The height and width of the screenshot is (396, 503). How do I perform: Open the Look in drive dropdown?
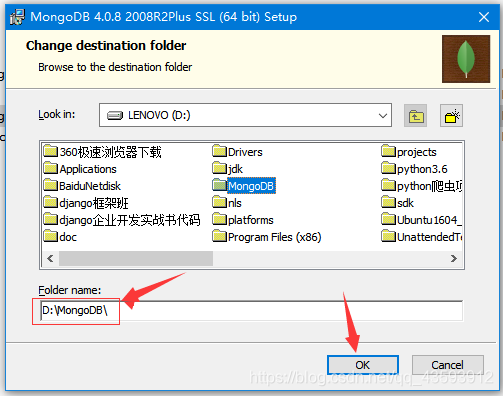point(245,115)
